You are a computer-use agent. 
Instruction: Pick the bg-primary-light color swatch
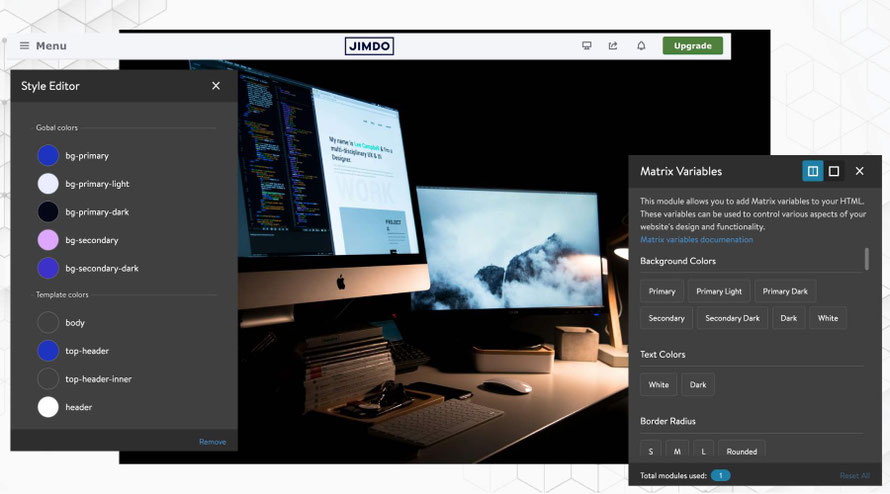(48, 184)
